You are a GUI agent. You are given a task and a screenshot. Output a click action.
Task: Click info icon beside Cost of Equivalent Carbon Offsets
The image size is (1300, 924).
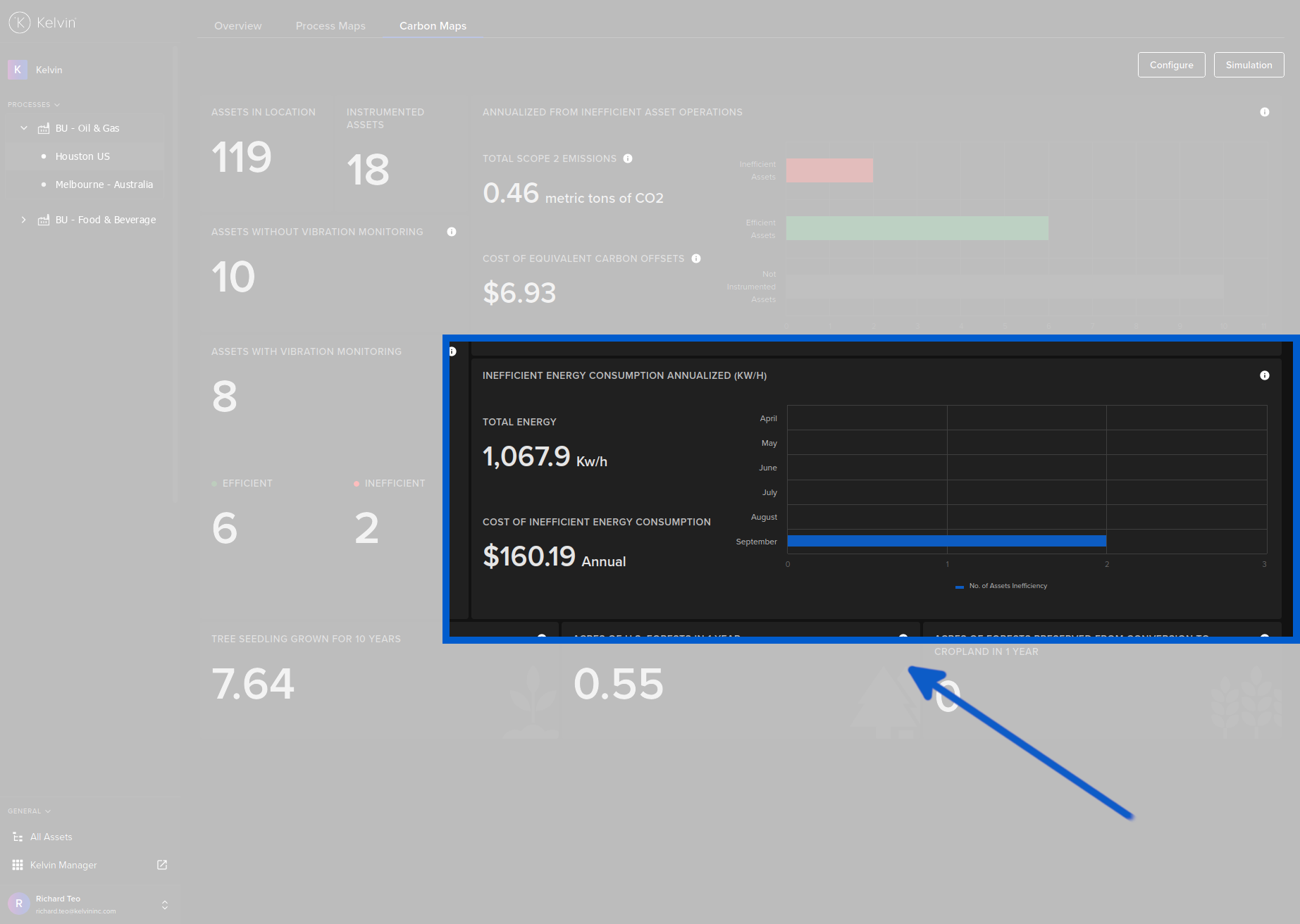click(696, 258)
